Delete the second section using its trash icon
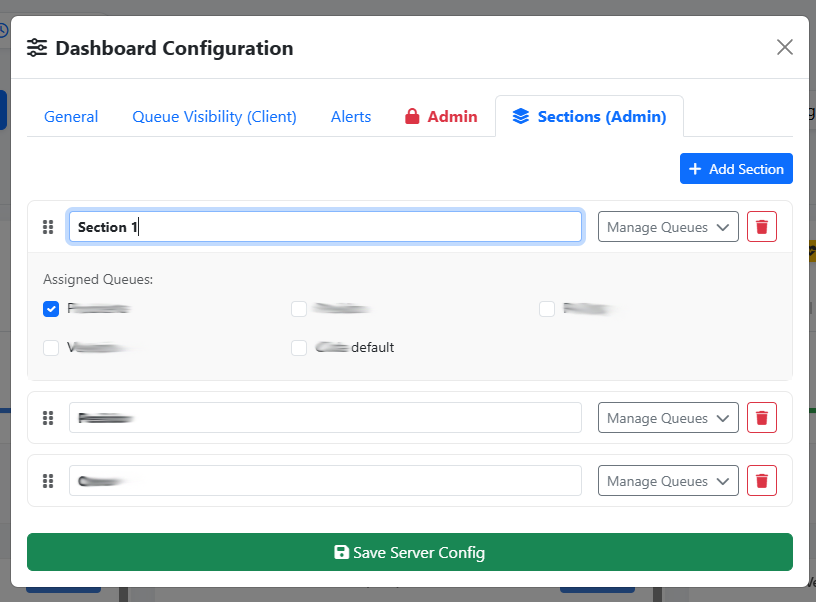816x602 pixels. [x=762, y=418]
